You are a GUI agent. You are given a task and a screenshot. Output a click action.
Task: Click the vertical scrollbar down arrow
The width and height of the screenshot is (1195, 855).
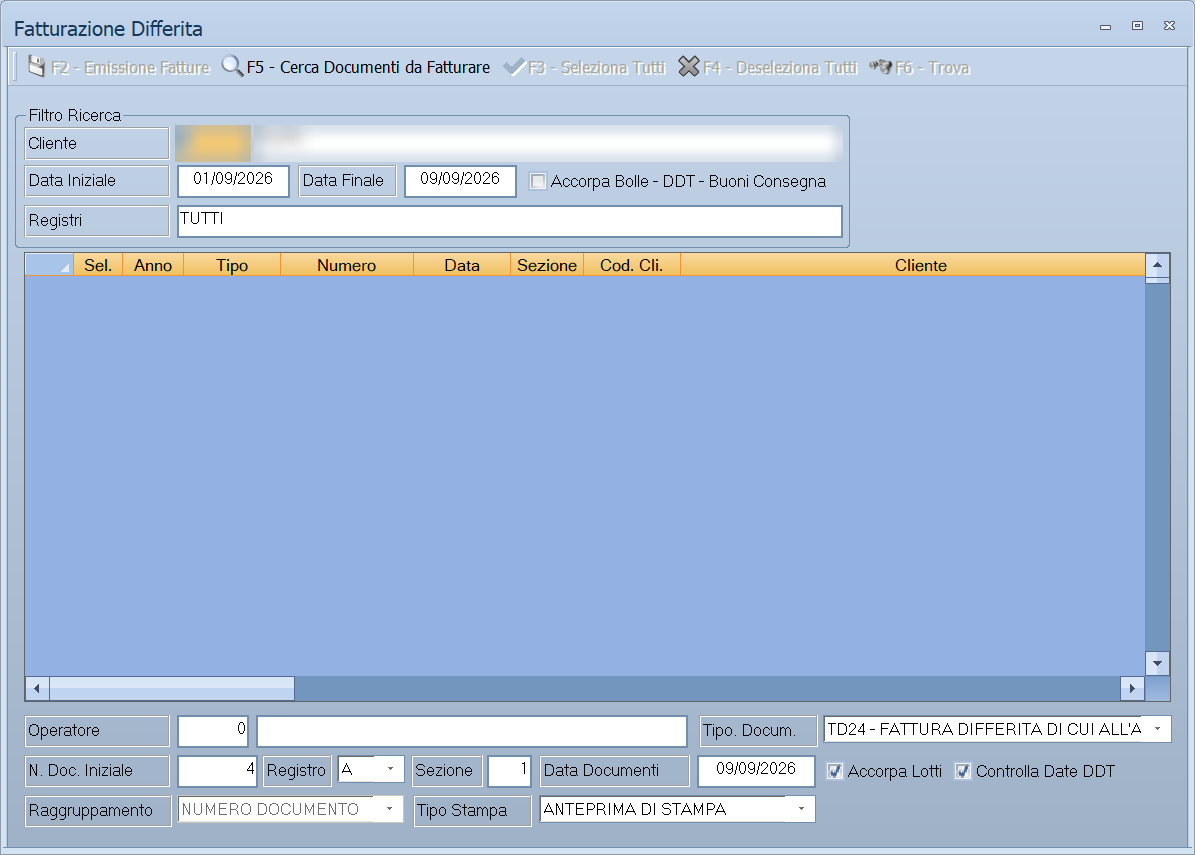(1158, 663)
